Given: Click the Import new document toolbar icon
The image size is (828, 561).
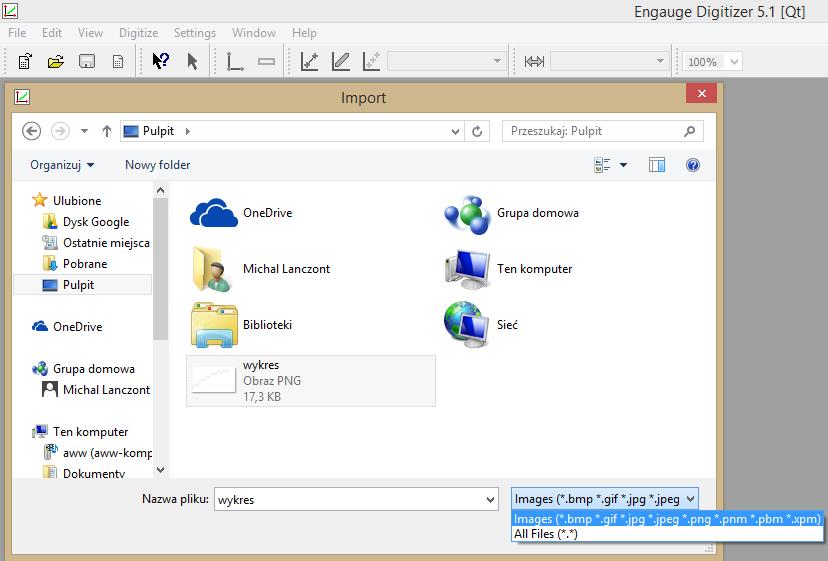Looking at the screenshot, I should [24, 61].
